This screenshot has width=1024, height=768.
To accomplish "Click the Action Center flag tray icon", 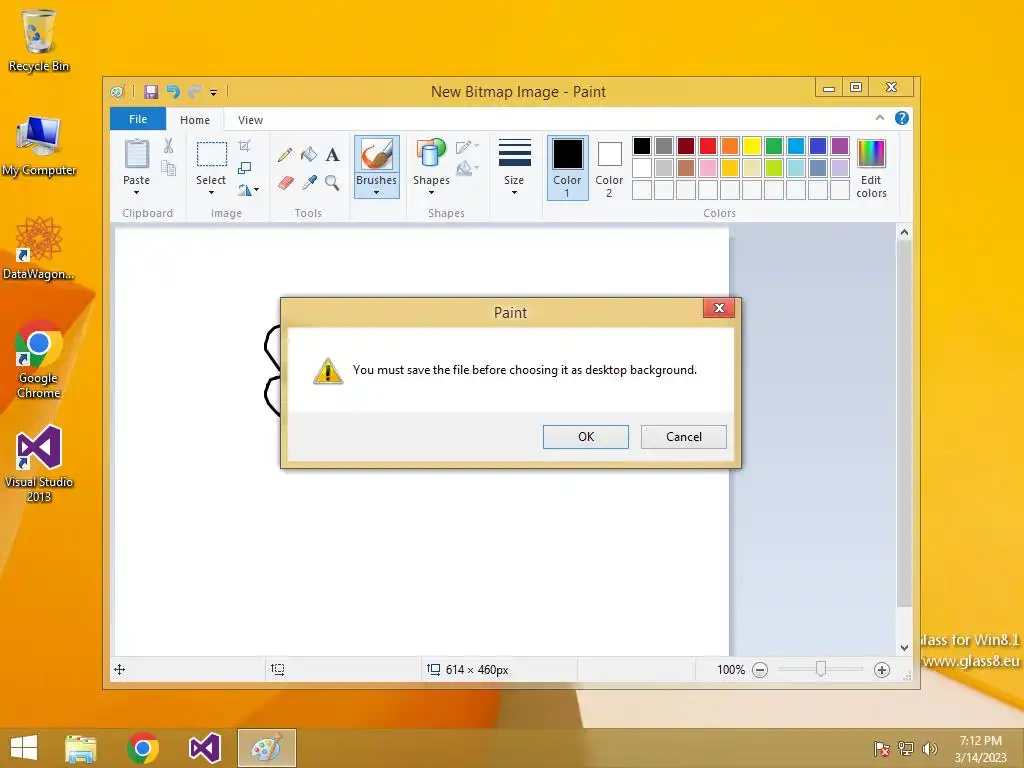I will (882, 749).
